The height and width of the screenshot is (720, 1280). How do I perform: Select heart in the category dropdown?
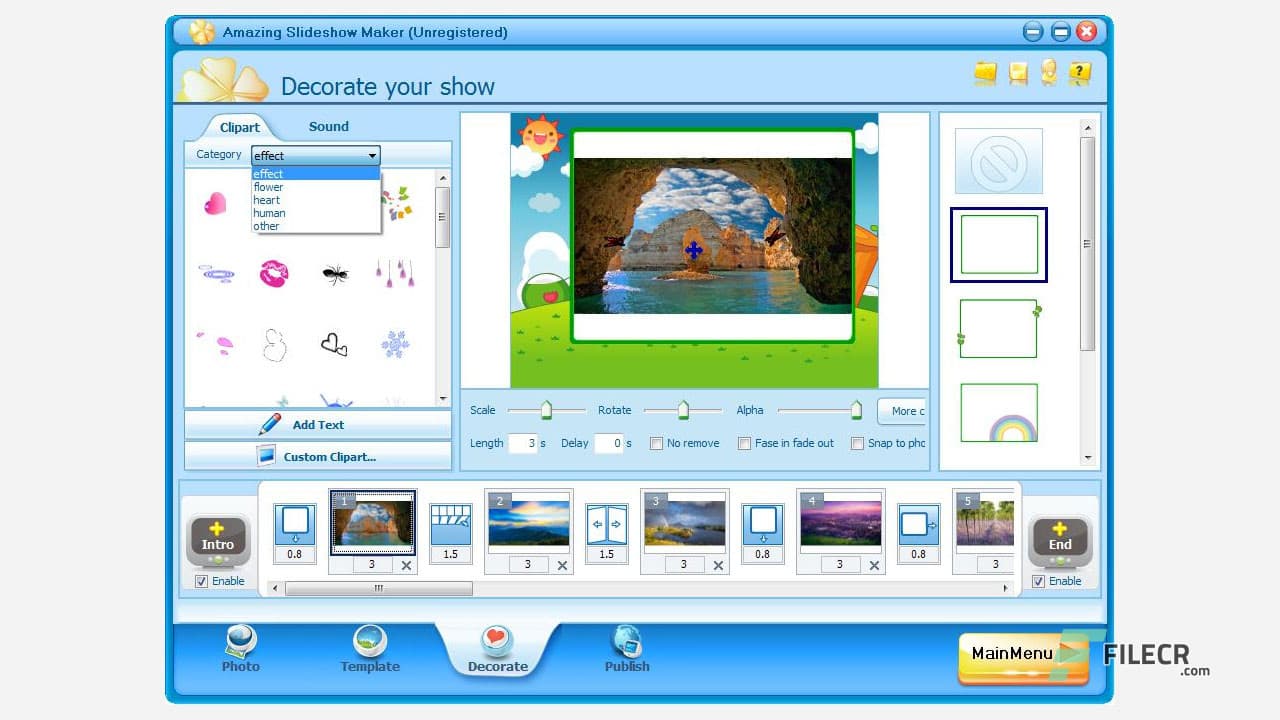(267, 200)
